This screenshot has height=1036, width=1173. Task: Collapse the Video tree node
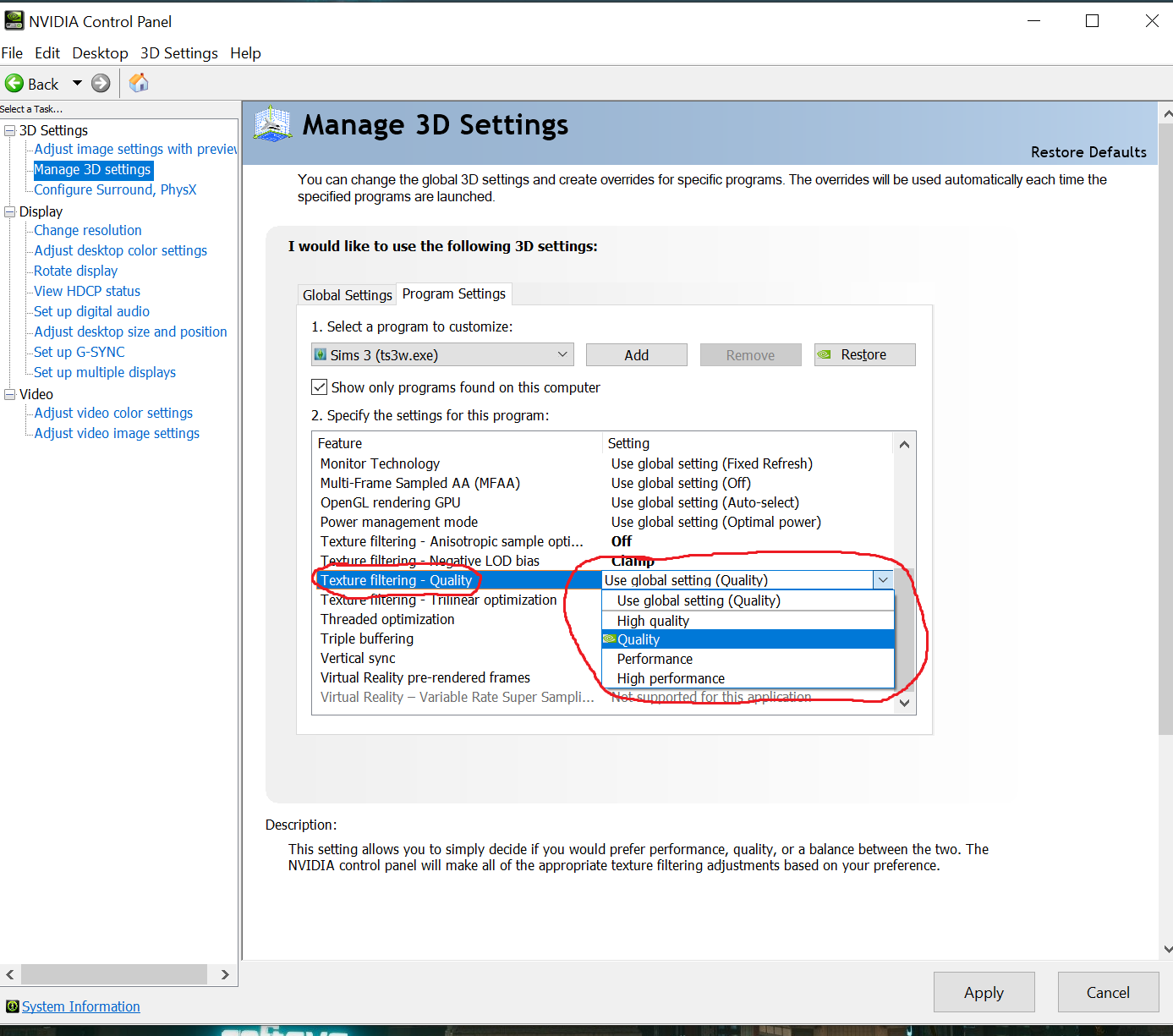(x=10, y=394)
